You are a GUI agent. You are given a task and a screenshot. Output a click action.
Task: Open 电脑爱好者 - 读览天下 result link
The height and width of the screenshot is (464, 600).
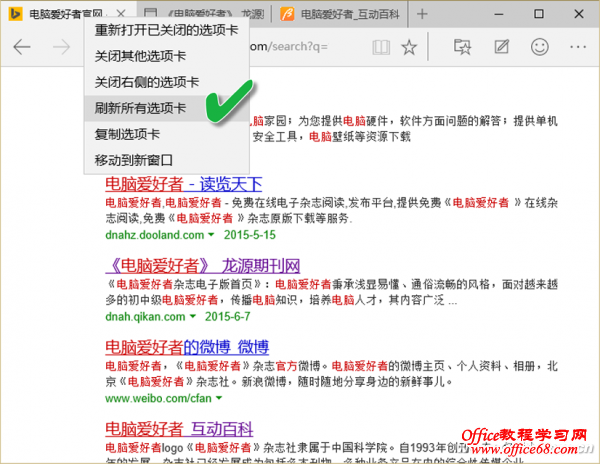[x=184, y=184]
